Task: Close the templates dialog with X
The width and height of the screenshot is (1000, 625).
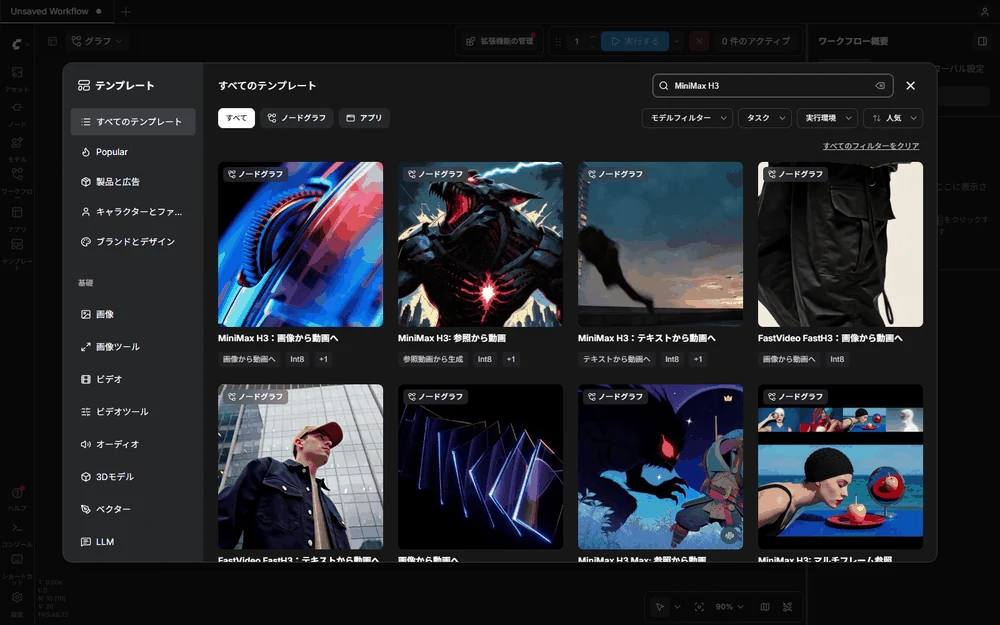Action: [x=911, y=85]
